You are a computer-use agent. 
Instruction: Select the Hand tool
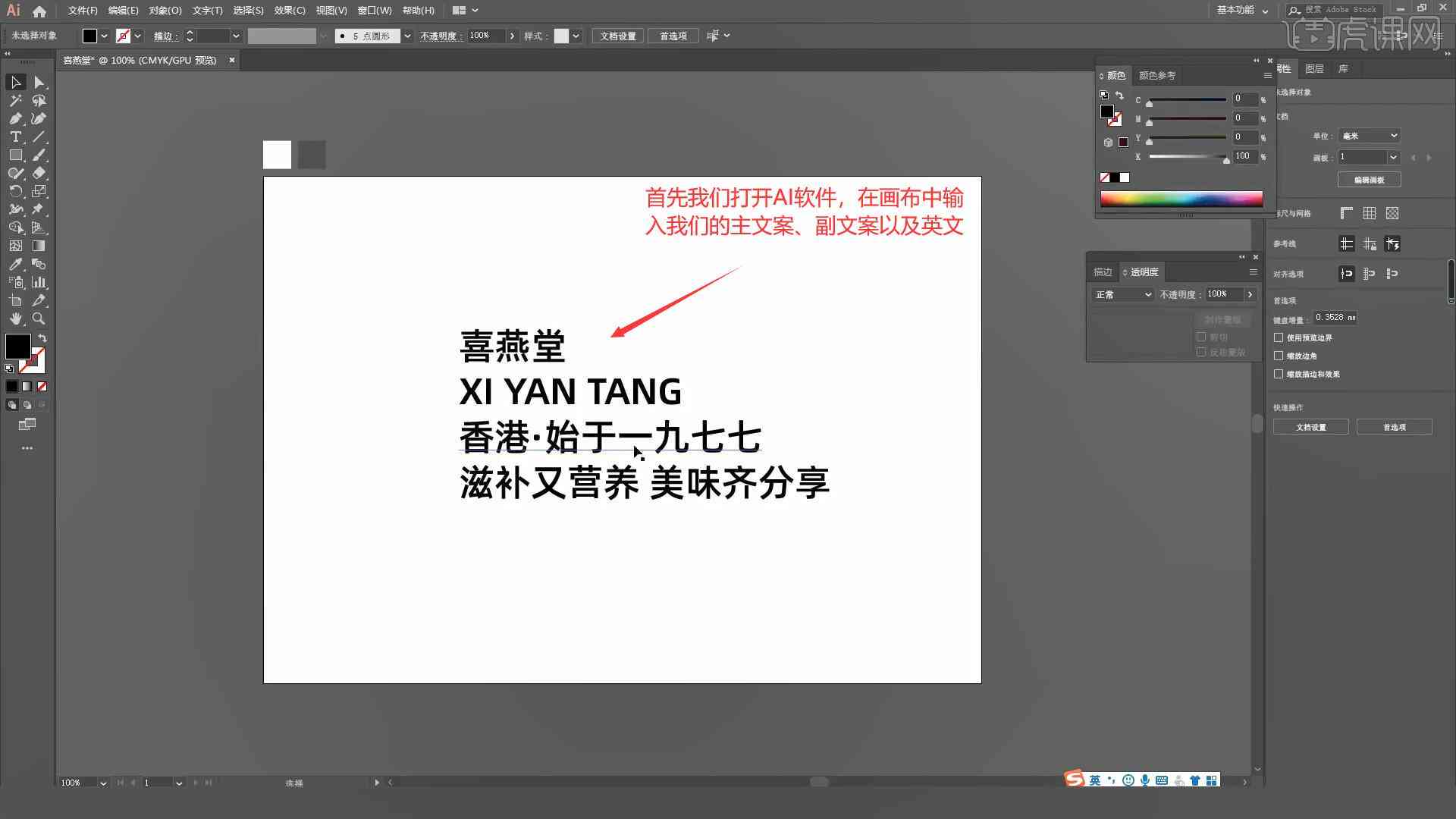[x=14, y=318]
